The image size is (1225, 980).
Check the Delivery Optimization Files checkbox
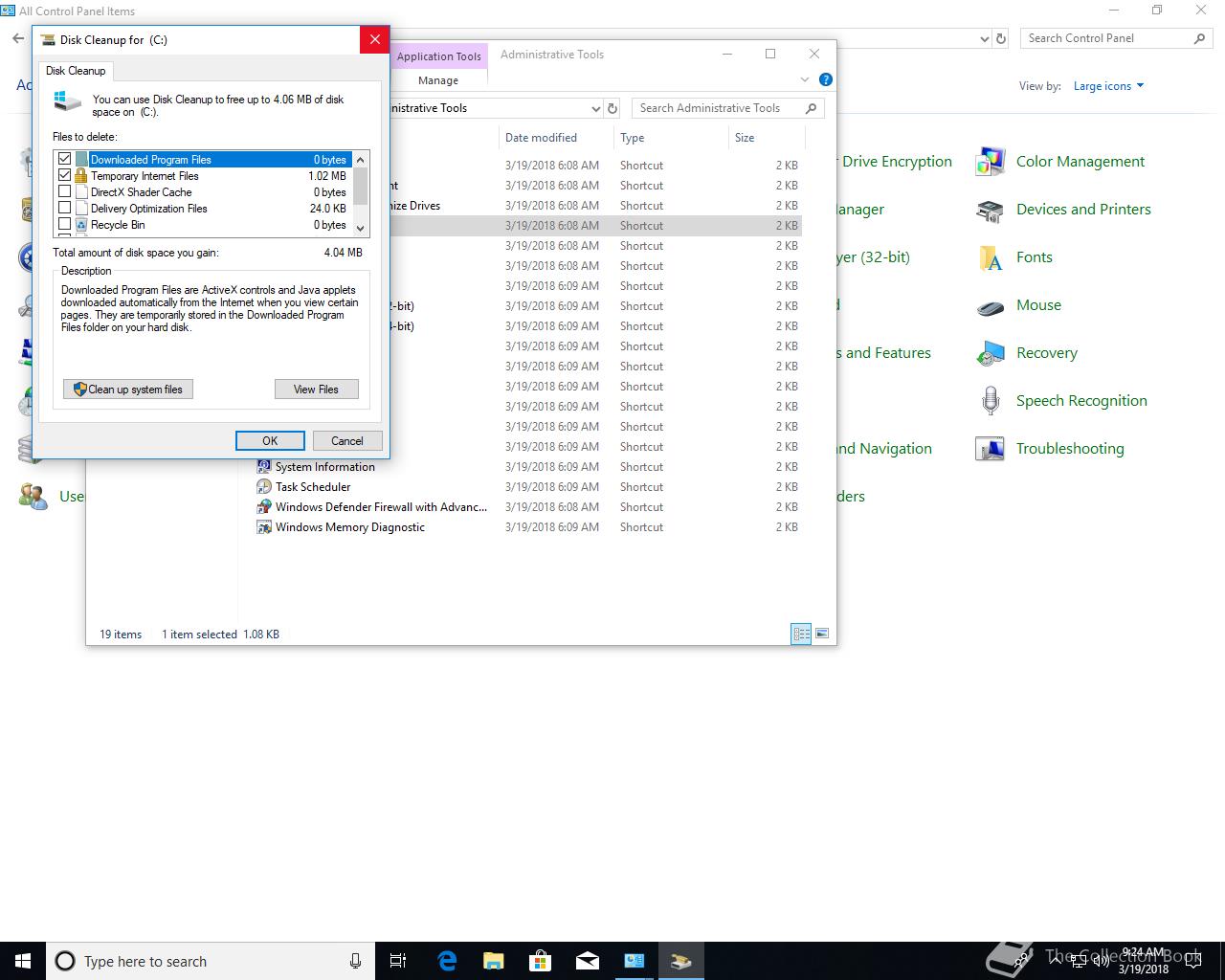point(65,208)
